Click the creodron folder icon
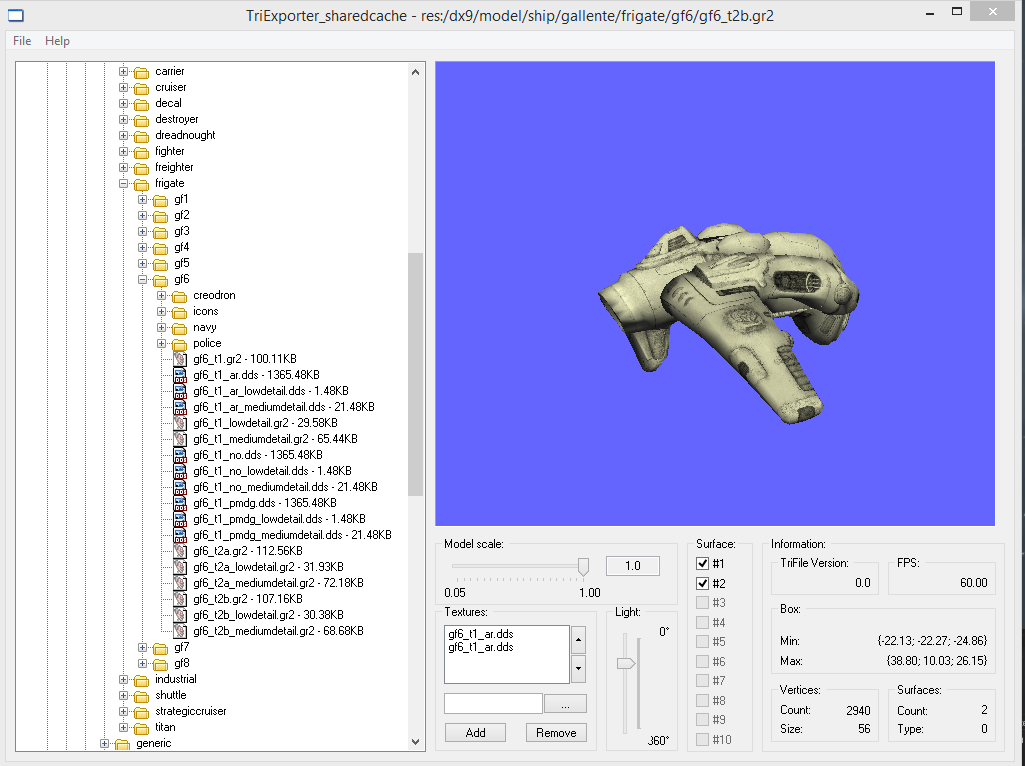 pos(180,296)
